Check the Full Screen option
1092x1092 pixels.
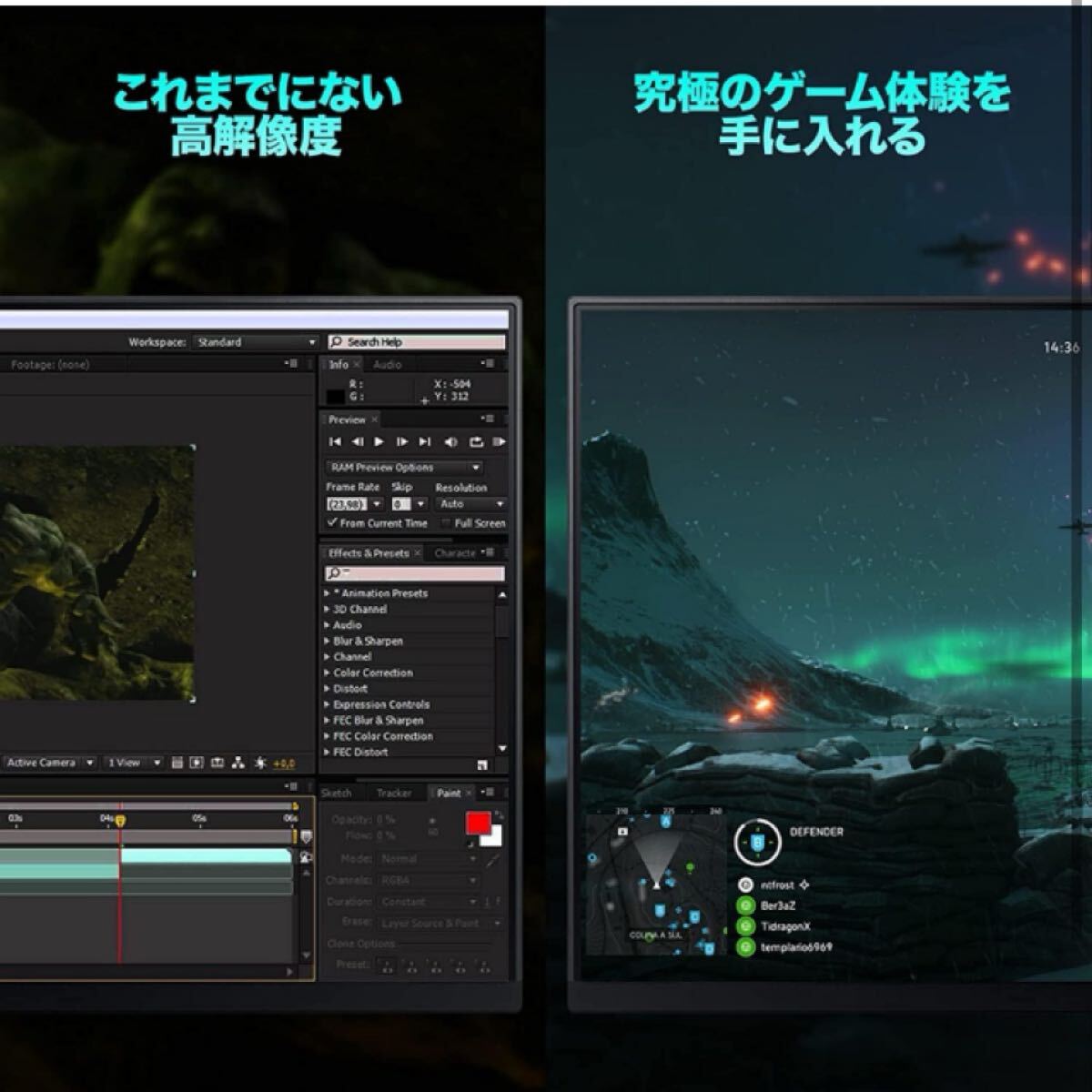tap(446, 523)
